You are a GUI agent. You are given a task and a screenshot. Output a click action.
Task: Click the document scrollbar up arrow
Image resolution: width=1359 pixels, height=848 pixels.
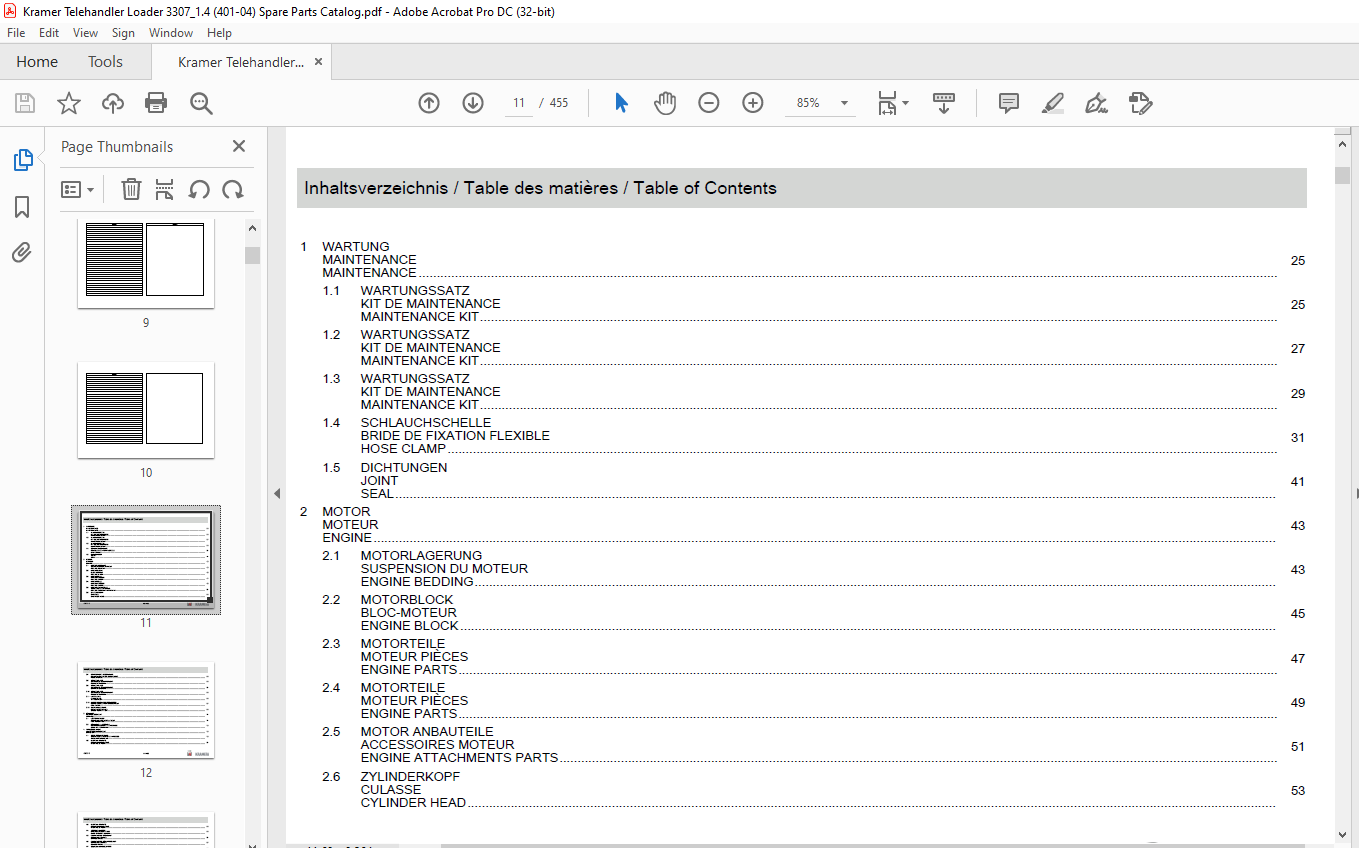(x=1342, y=144)
